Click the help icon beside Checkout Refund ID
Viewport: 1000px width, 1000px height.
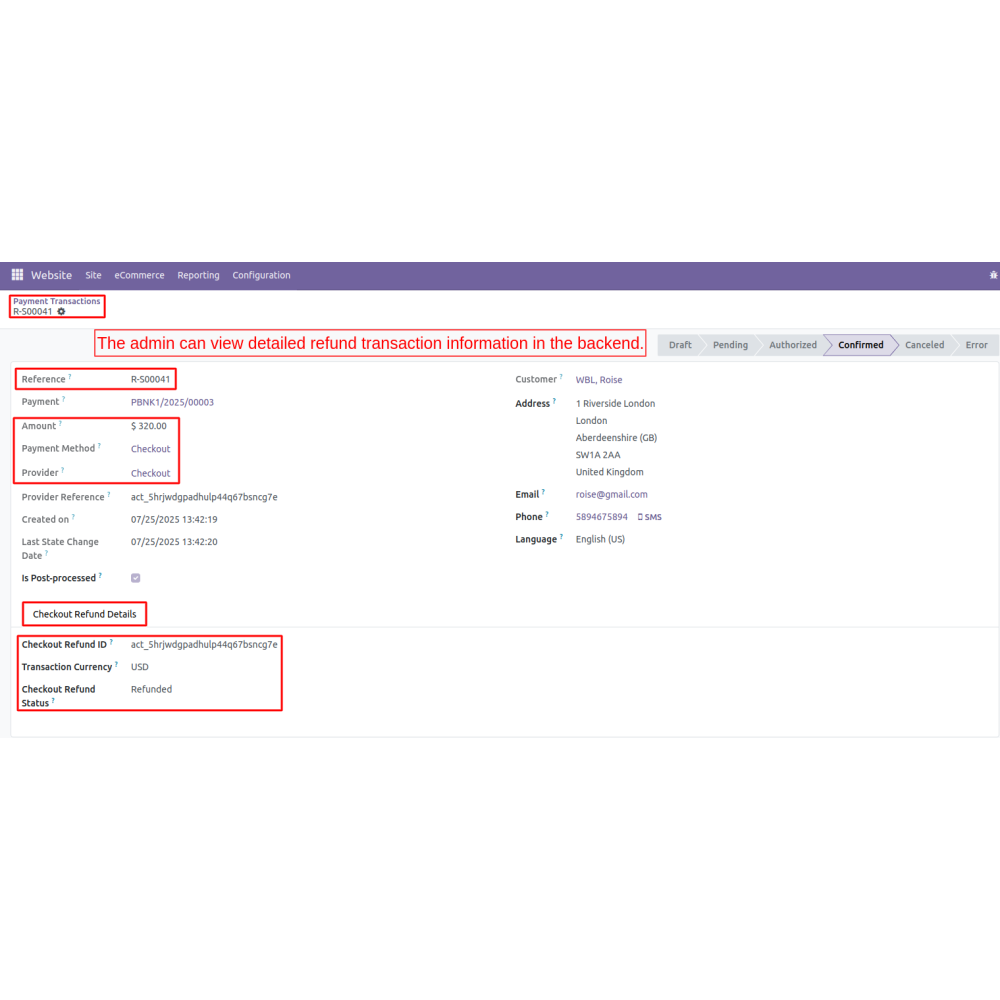(x=111, y=642)
